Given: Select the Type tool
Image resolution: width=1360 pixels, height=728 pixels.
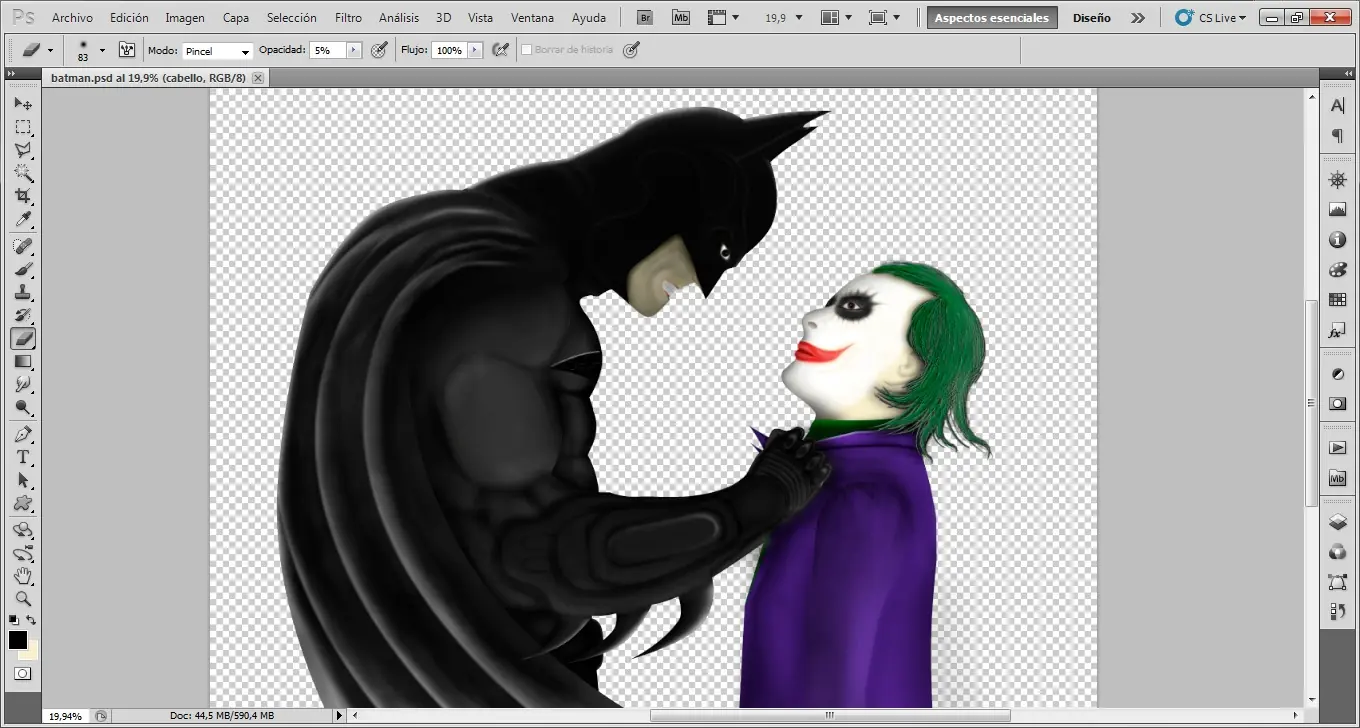Looking at the screenshot, I should (23, 457).
